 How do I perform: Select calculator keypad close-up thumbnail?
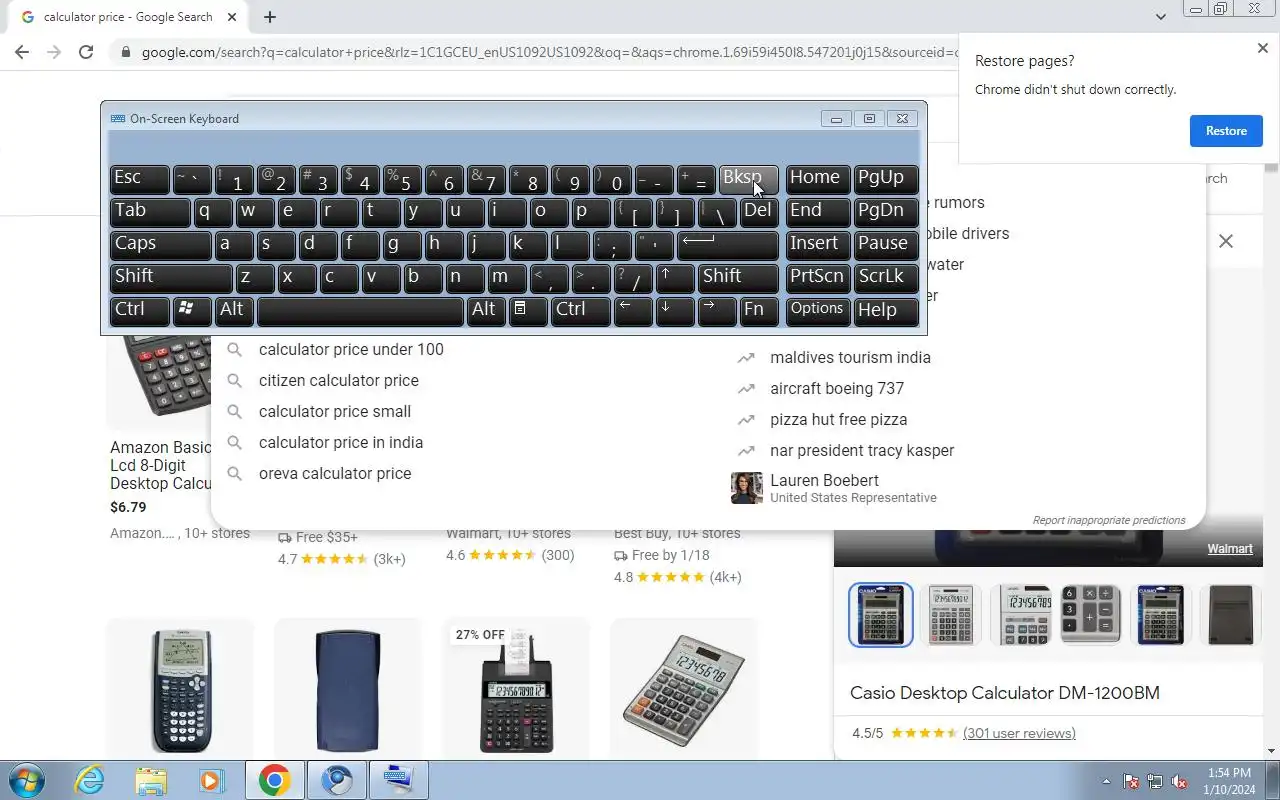pyautogui.click(x=1090, y=615)
